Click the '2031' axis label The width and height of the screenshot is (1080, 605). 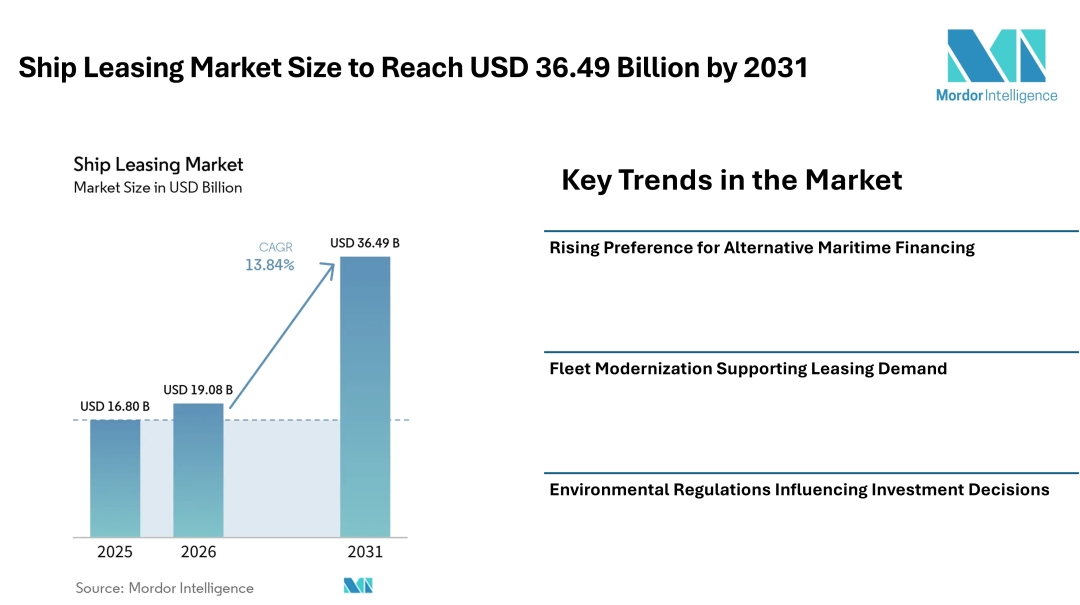click(365, 552)
